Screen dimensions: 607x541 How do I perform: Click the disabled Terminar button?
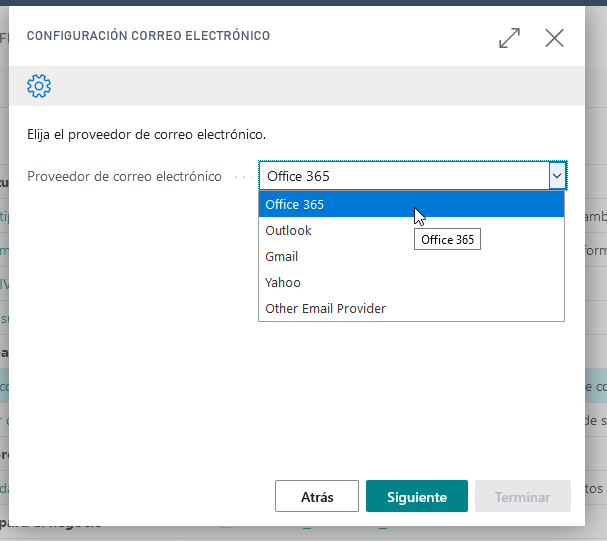(523, 496)
